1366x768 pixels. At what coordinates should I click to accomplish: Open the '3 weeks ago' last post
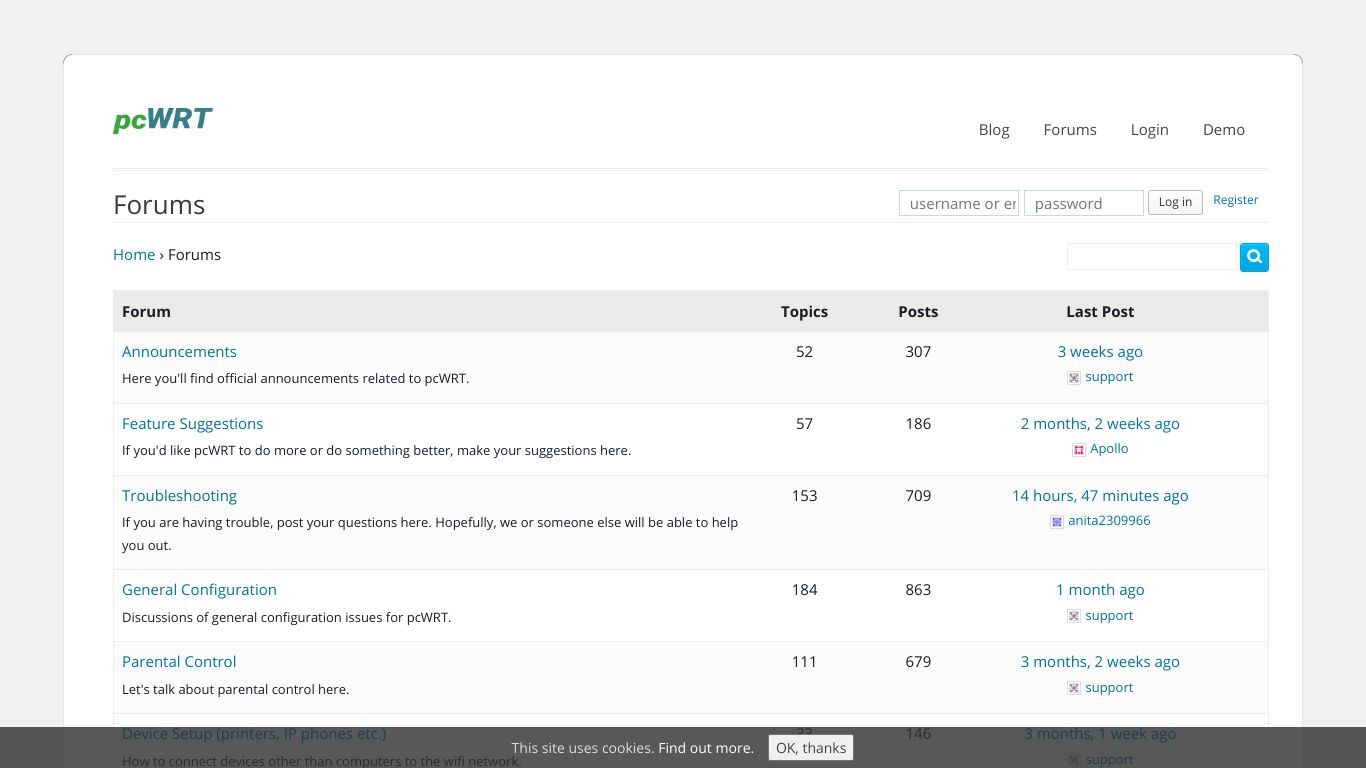[x=1100, y=352]
